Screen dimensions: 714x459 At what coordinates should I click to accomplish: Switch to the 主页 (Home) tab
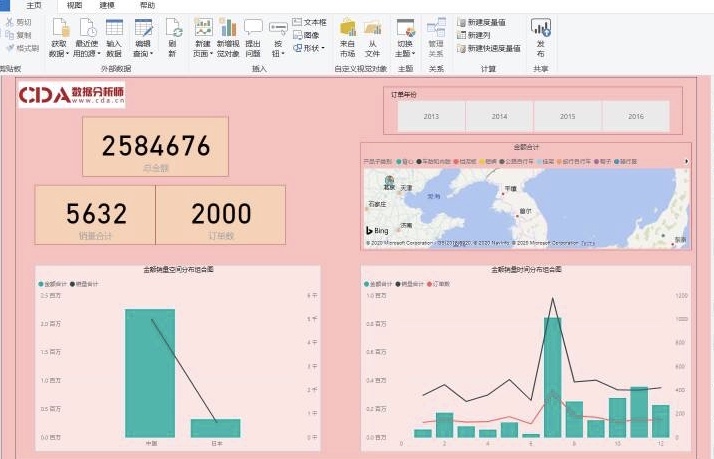click(34, 5)
